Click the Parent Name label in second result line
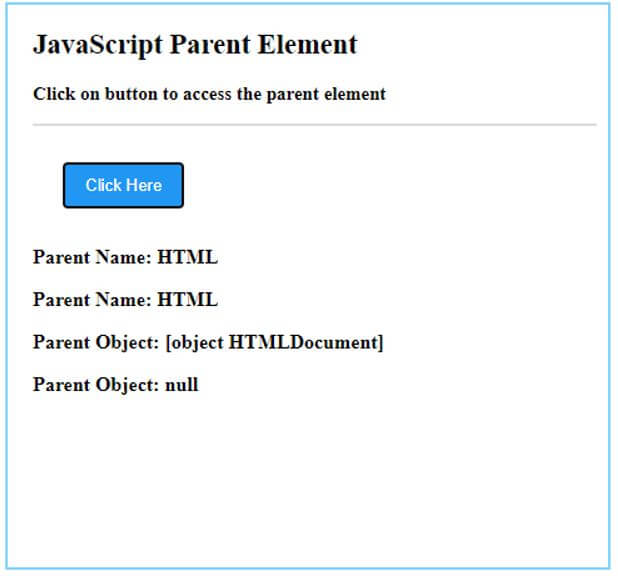The height and width of the screenshot is (580, 618). 91,299
